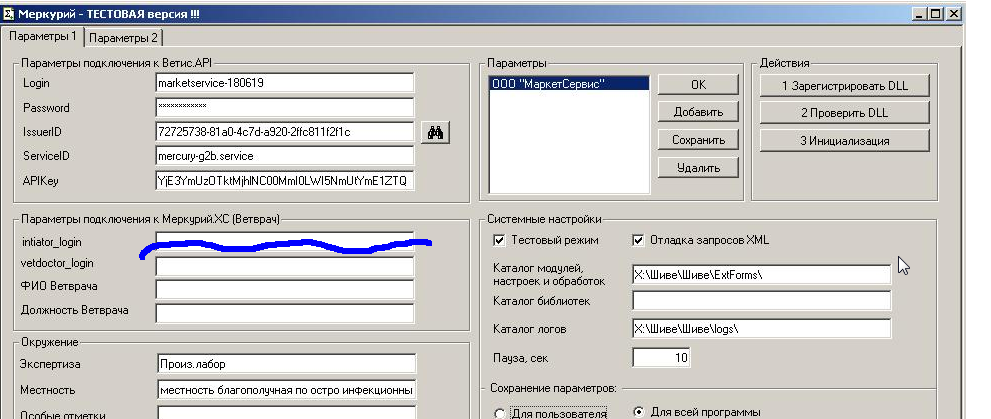Click the Меркурий app icon in title bar
This screenshot has width=991, height=419.
(9, 14)
